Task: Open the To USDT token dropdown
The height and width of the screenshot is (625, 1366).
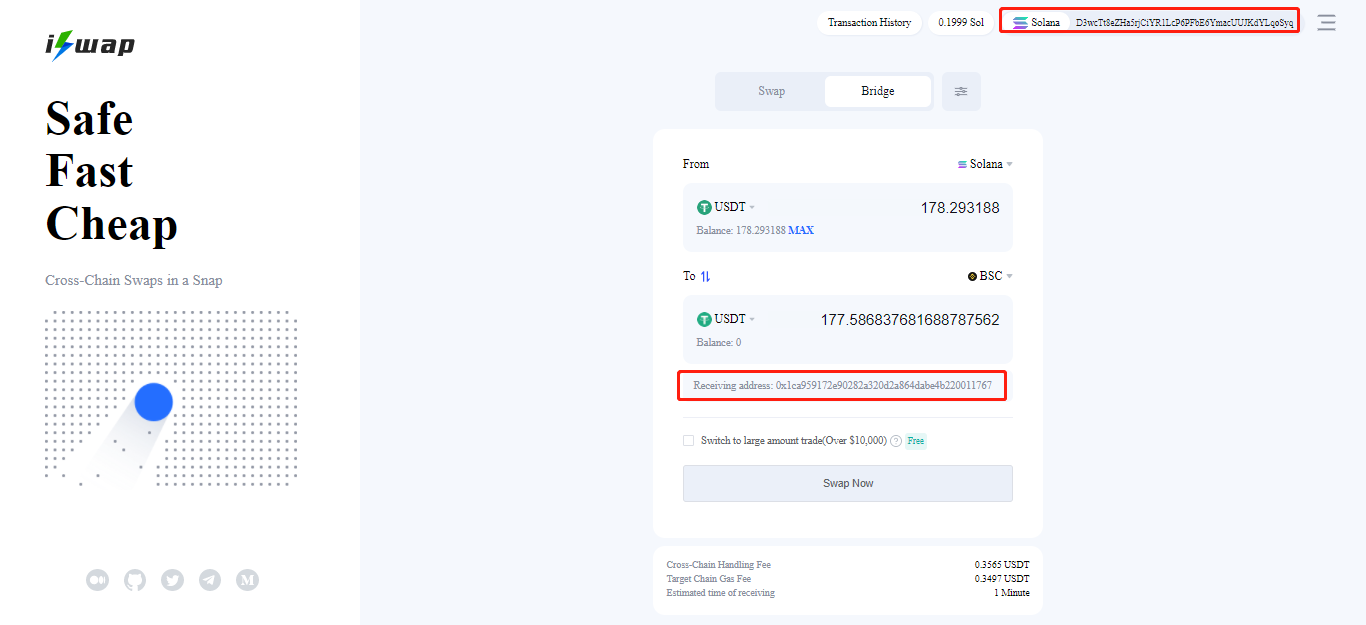Action: pos(726,319)
